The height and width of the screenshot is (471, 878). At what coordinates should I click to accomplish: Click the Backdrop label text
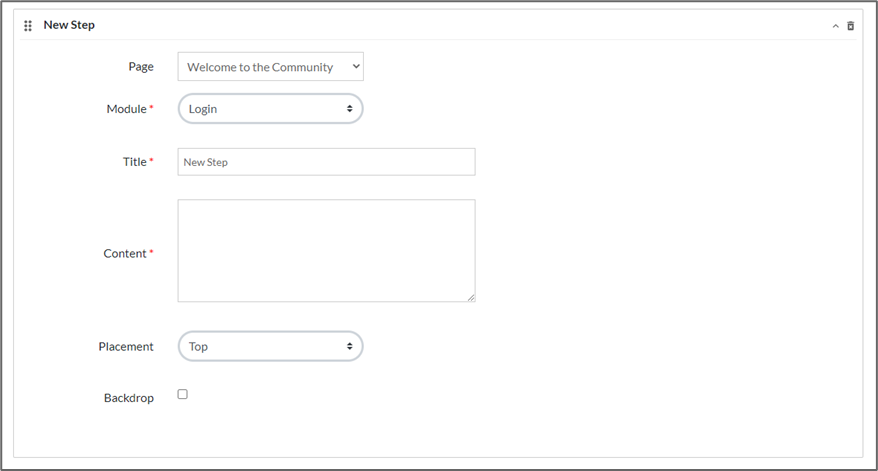129,398
